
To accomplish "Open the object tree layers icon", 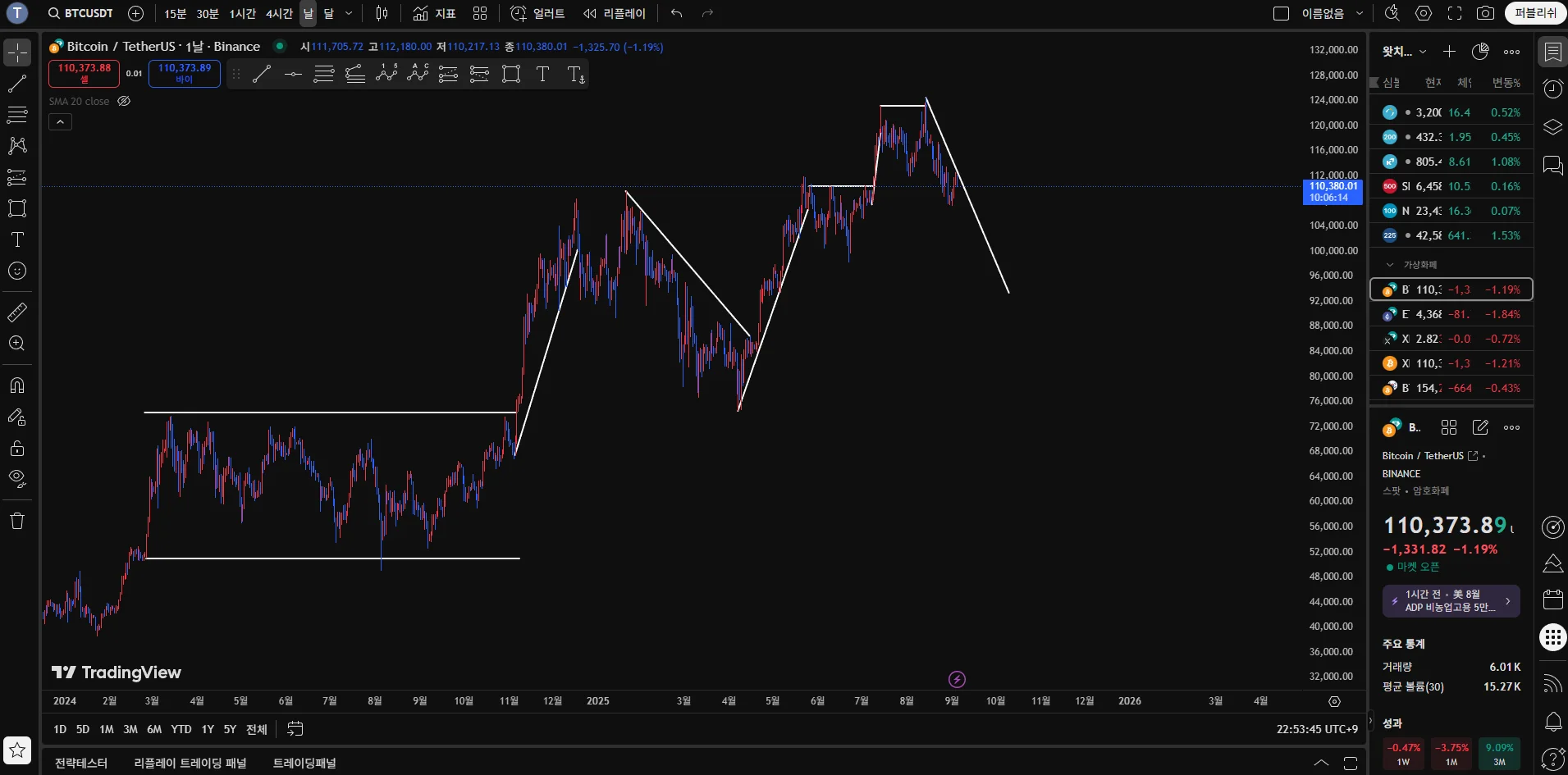I will pyautogui.click(x=1552, y=127).
